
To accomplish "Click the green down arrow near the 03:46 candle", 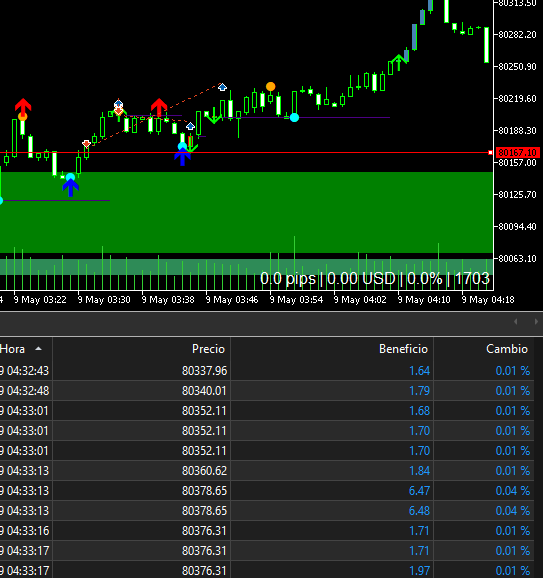I will coord(214,115).
